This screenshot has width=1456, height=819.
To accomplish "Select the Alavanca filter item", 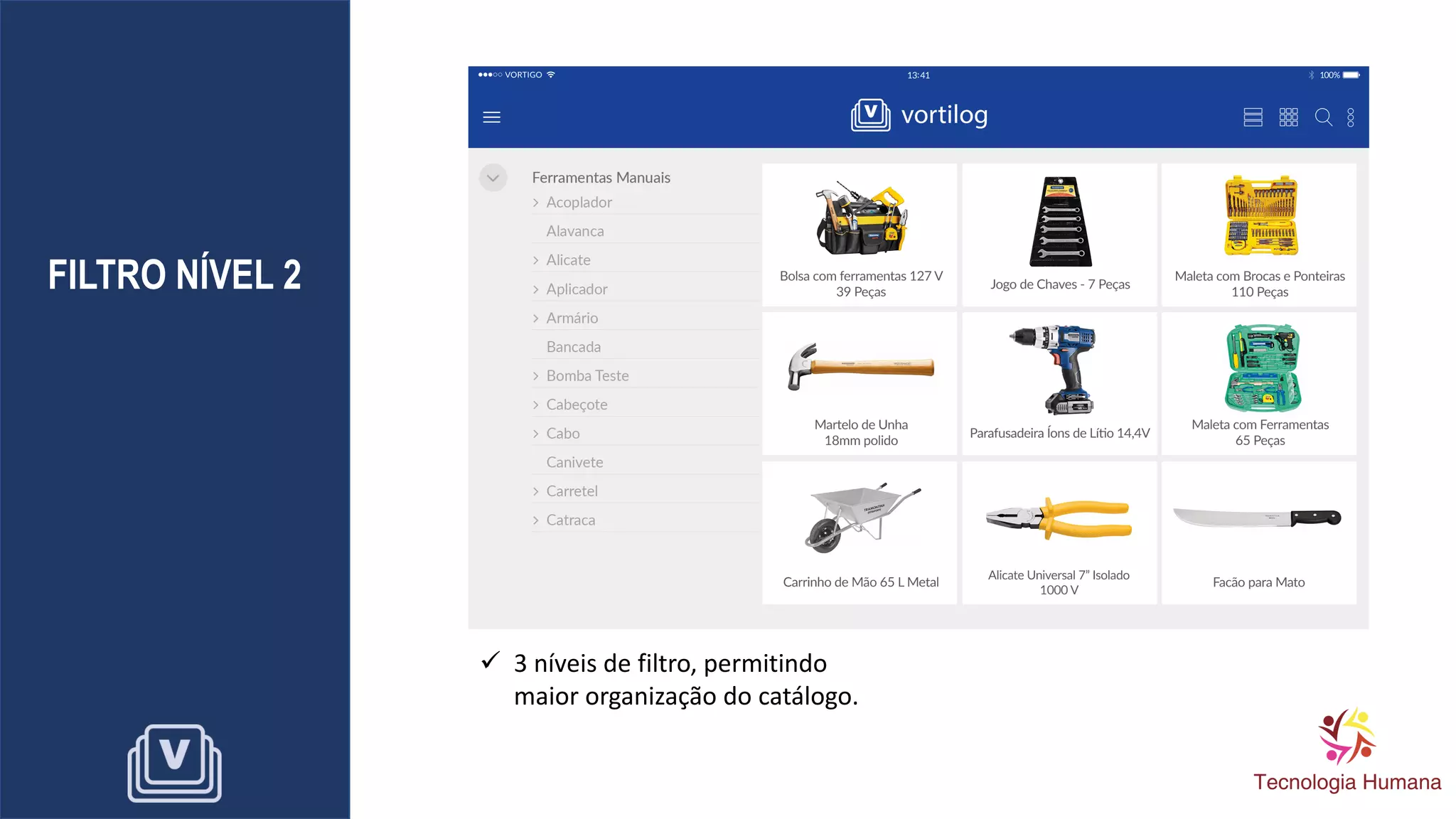I will coord(575,231).
